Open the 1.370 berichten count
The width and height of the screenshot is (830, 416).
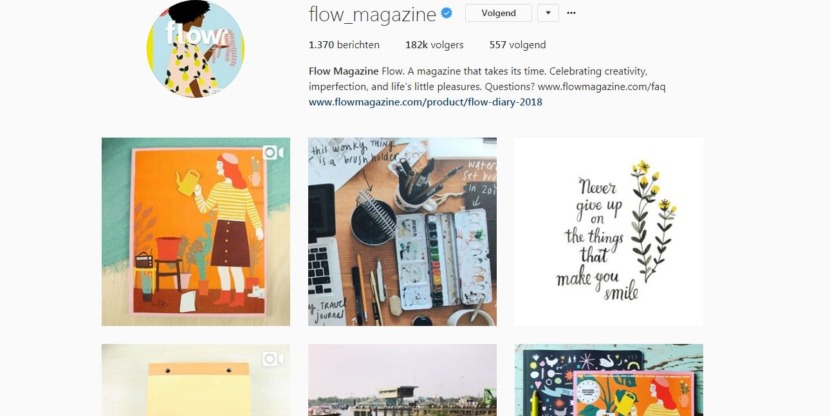(344, 45)
